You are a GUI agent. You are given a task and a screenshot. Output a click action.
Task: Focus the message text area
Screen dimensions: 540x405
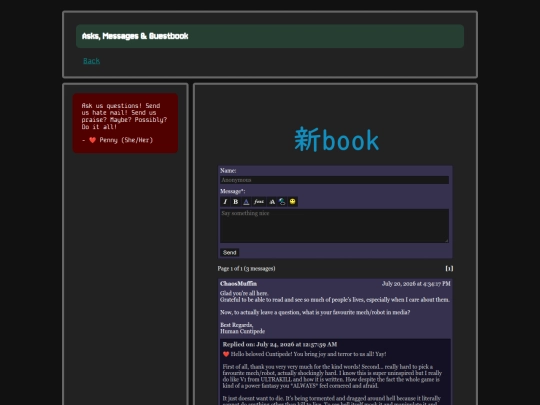pos(334,226)
